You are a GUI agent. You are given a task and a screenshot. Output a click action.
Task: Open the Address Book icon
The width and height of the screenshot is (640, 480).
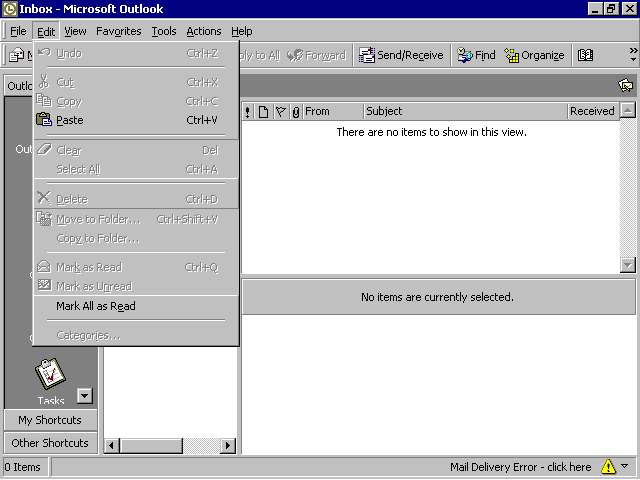pos(585,55)
